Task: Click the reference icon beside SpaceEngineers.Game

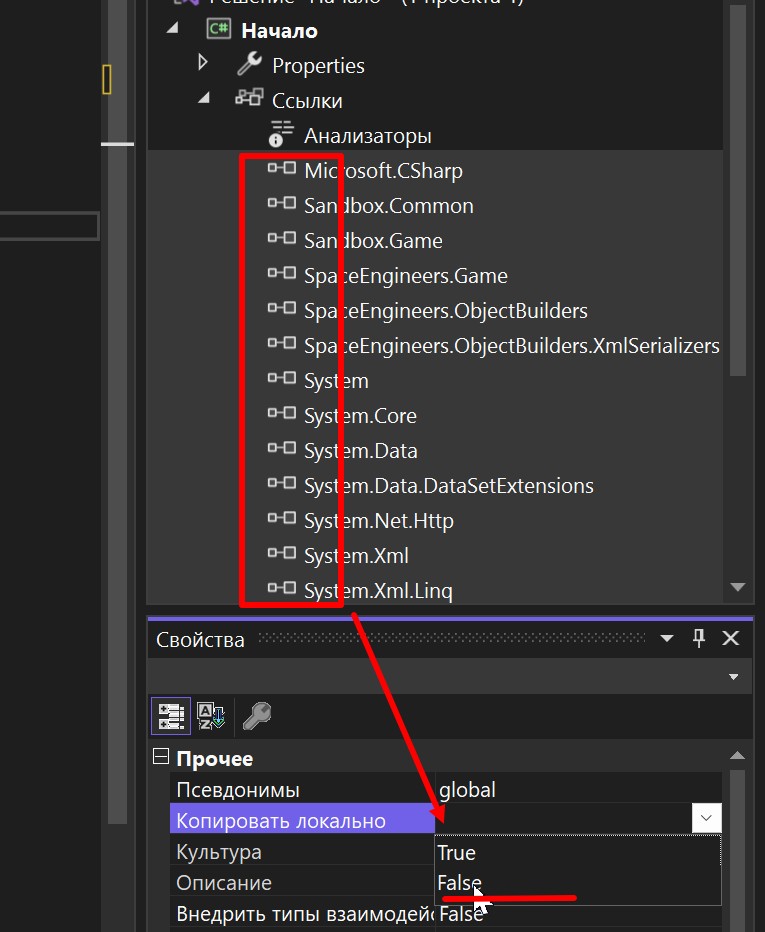Action: pos(282,273)
